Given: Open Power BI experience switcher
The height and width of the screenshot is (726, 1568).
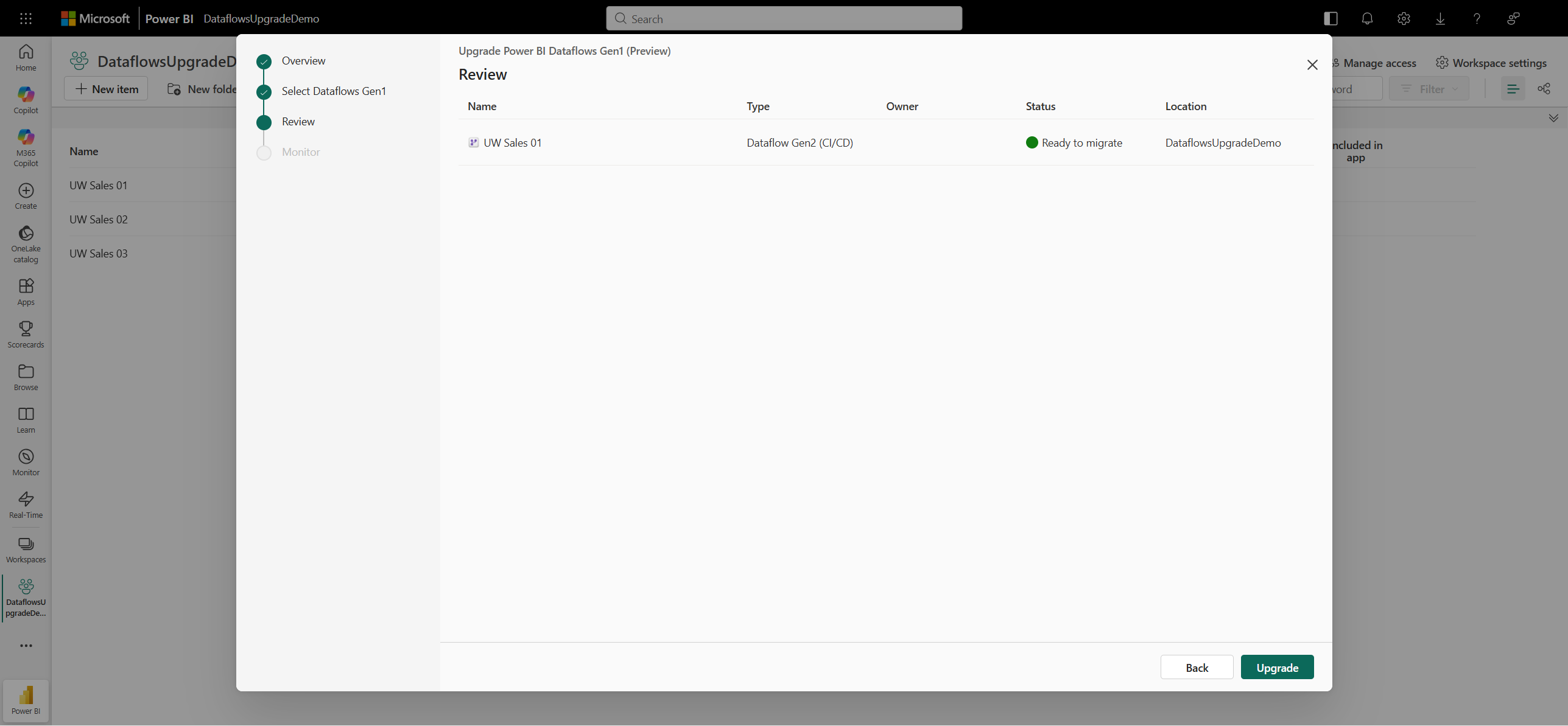Looking at the screenshot, I should (26, 700).
